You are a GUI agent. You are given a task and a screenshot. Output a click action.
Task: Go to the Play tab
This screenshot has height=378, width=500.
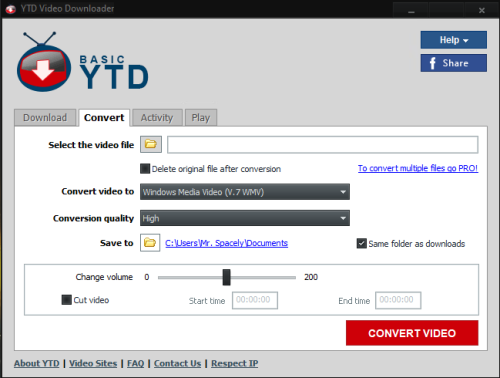pyautogui.click(x=201, y=118)
